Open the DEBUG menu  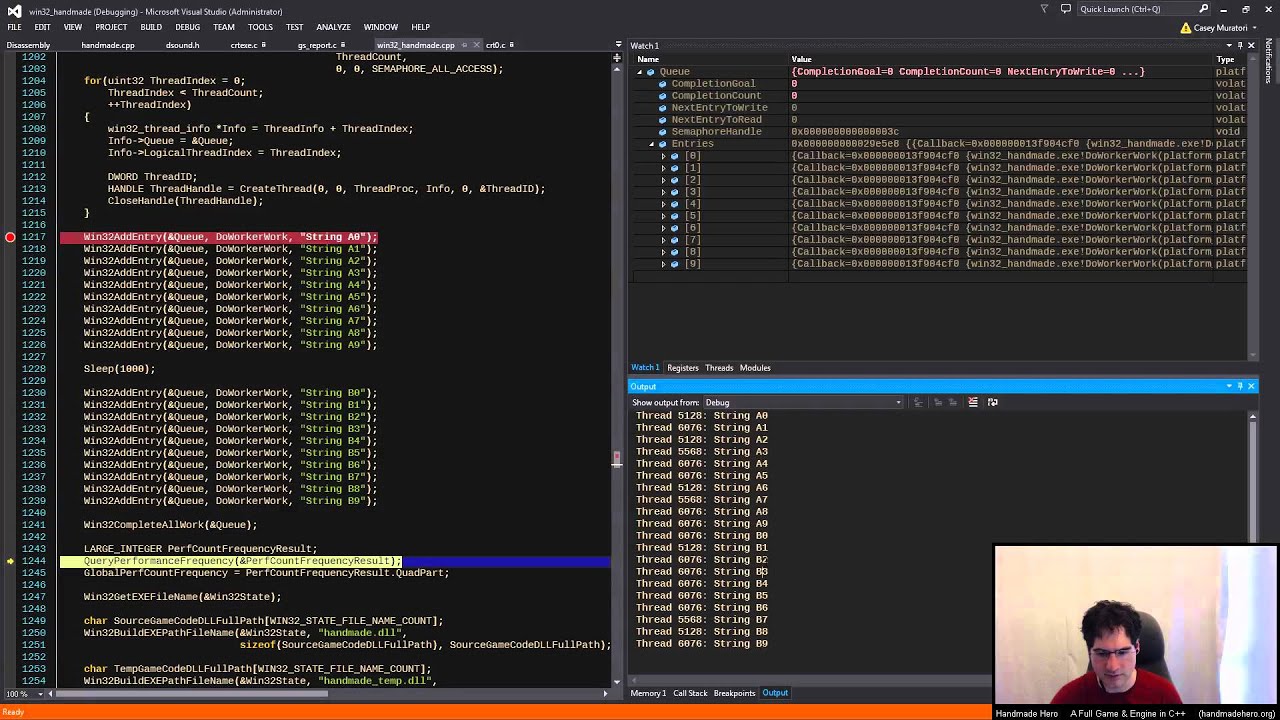tap(187, 27)
